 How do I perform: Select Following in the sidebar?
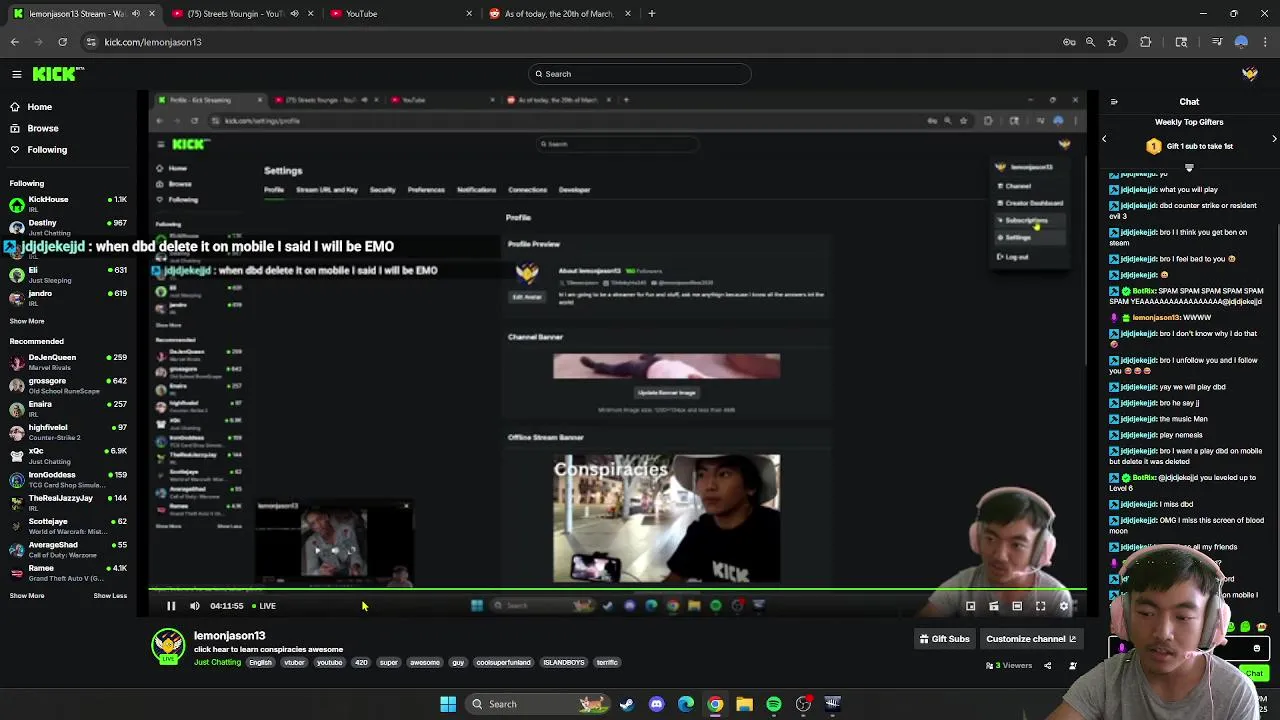(x=47, y=150)
